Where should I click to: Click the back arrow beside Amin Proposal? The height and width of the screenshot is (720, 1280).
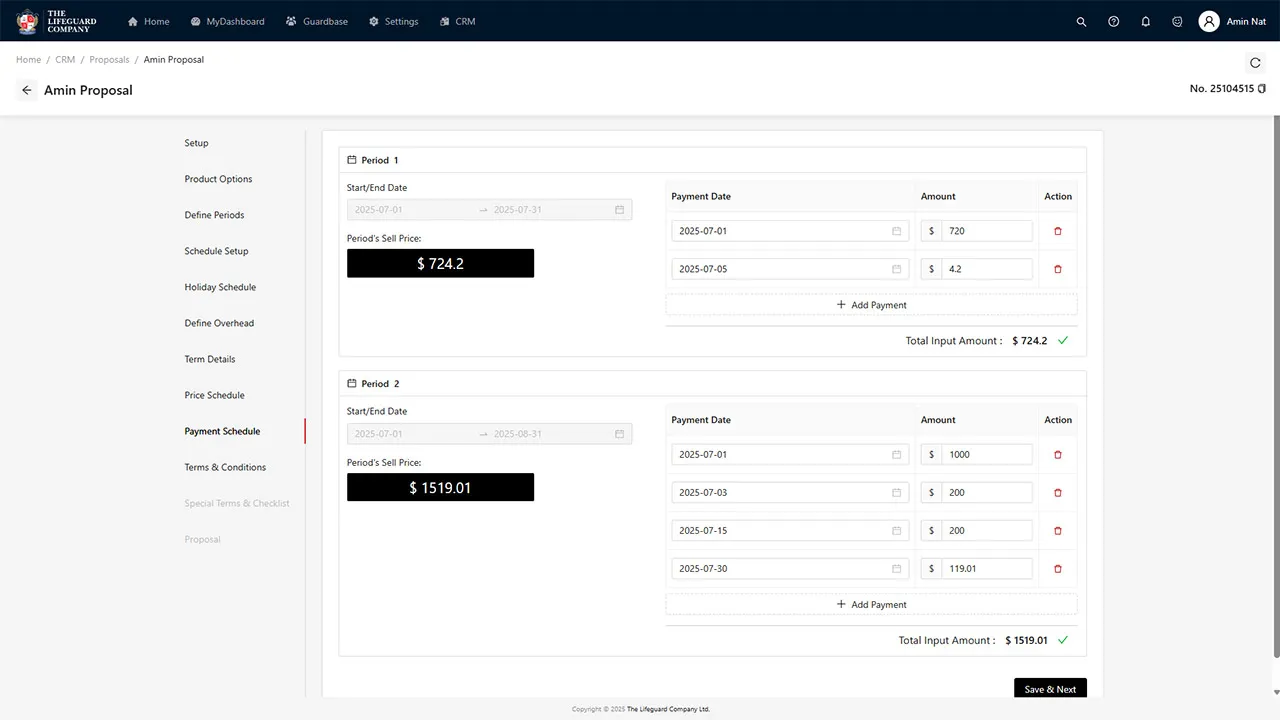27,90
